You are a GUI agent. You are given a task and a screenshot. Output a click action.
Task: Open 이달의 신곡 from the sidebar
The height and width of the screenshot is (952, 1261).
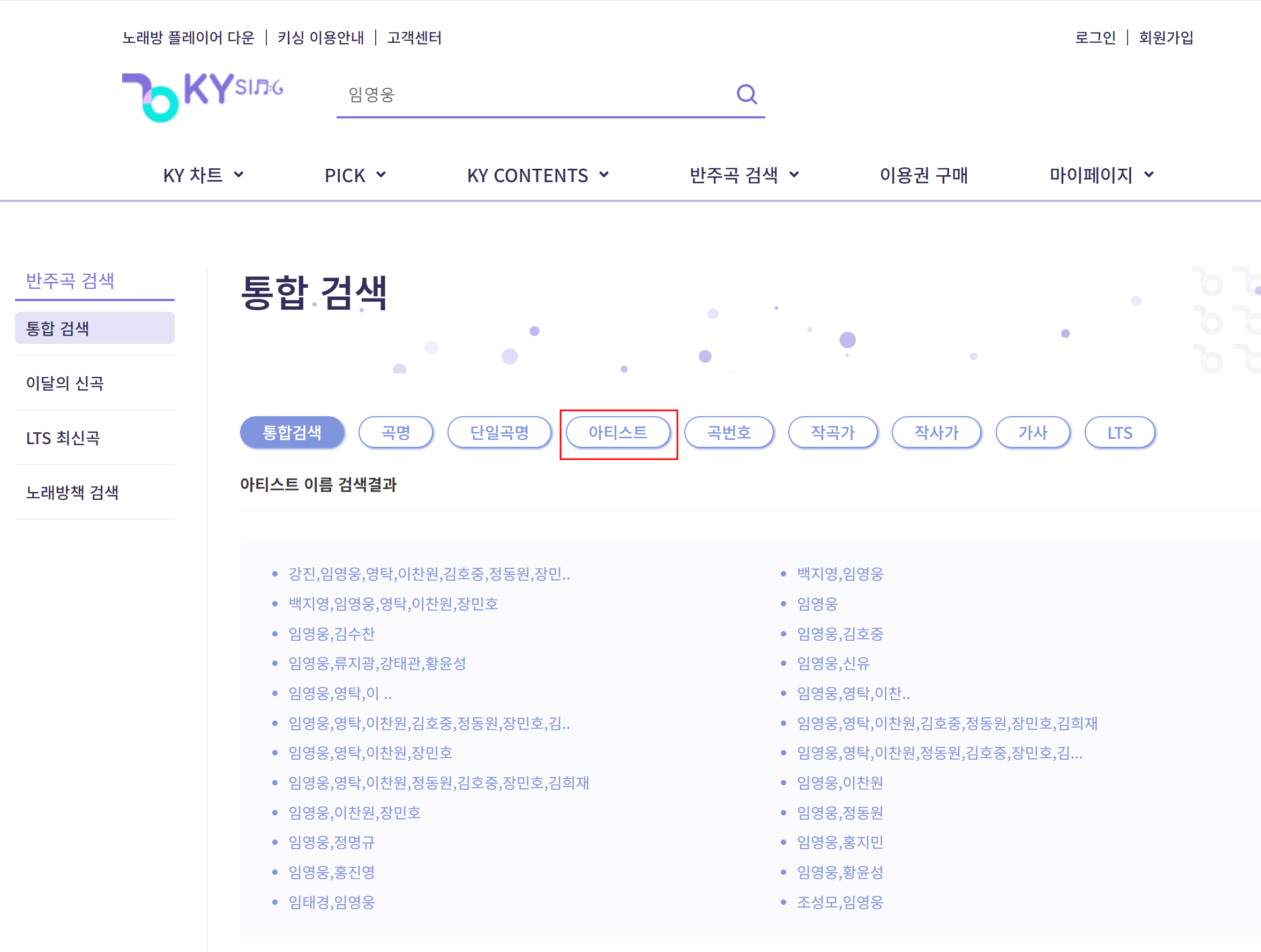(65, 384)
